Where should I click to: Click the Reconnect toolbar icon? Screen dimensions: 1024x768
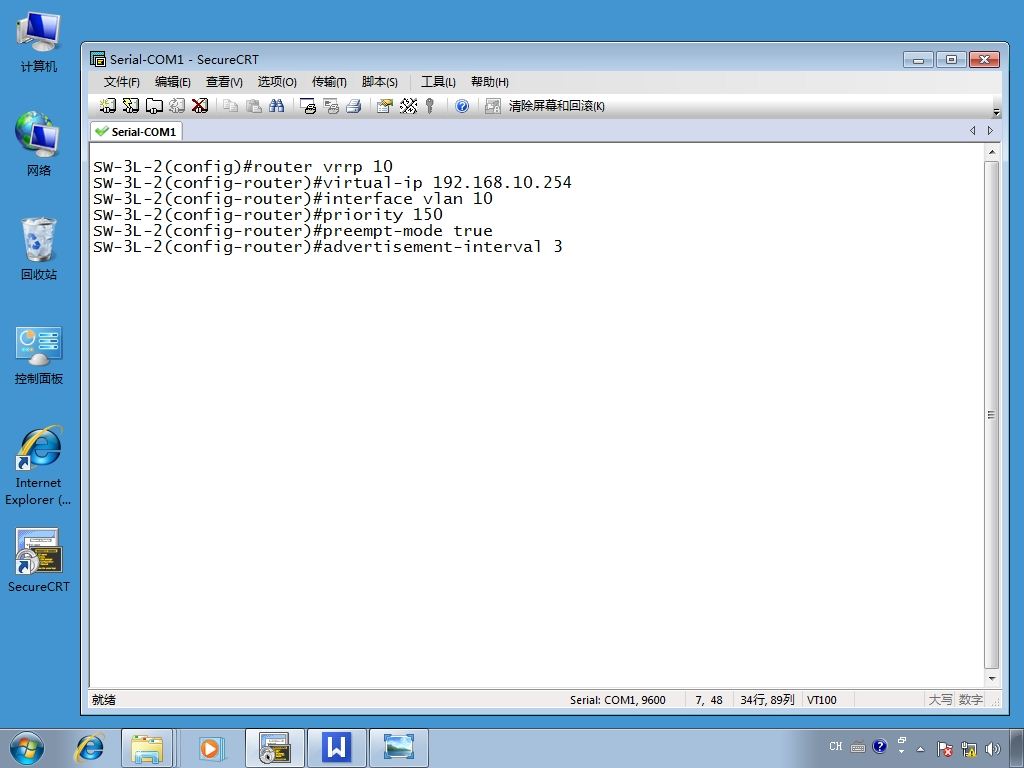(176, 106)
